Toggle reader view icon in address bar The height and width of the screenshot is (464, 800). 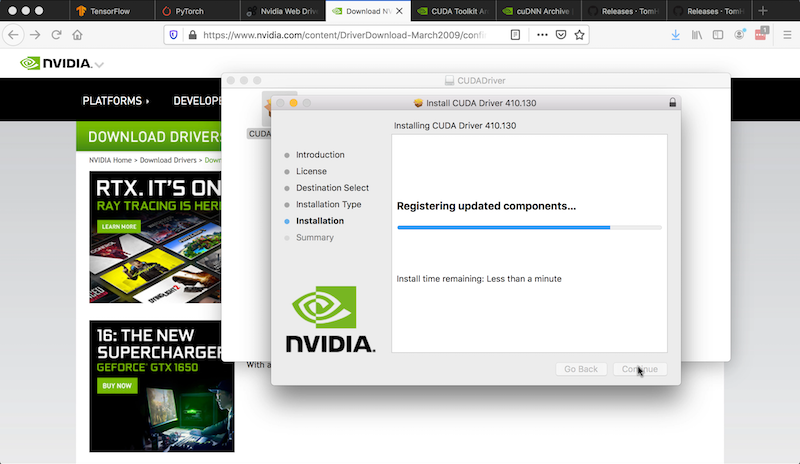point(515,35)
